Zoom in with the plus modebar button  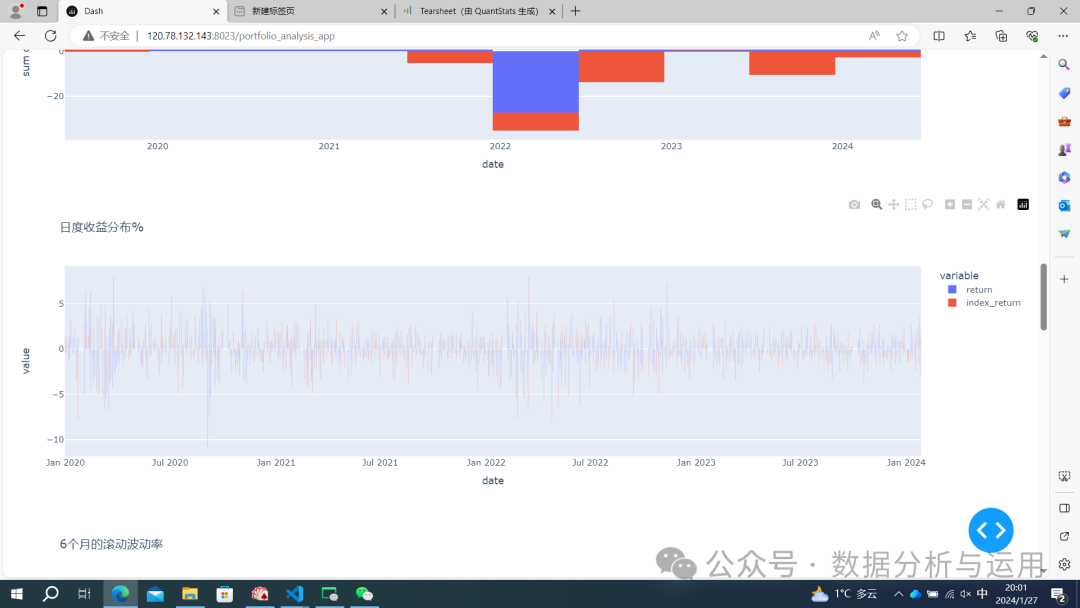(x=950, y=205)
